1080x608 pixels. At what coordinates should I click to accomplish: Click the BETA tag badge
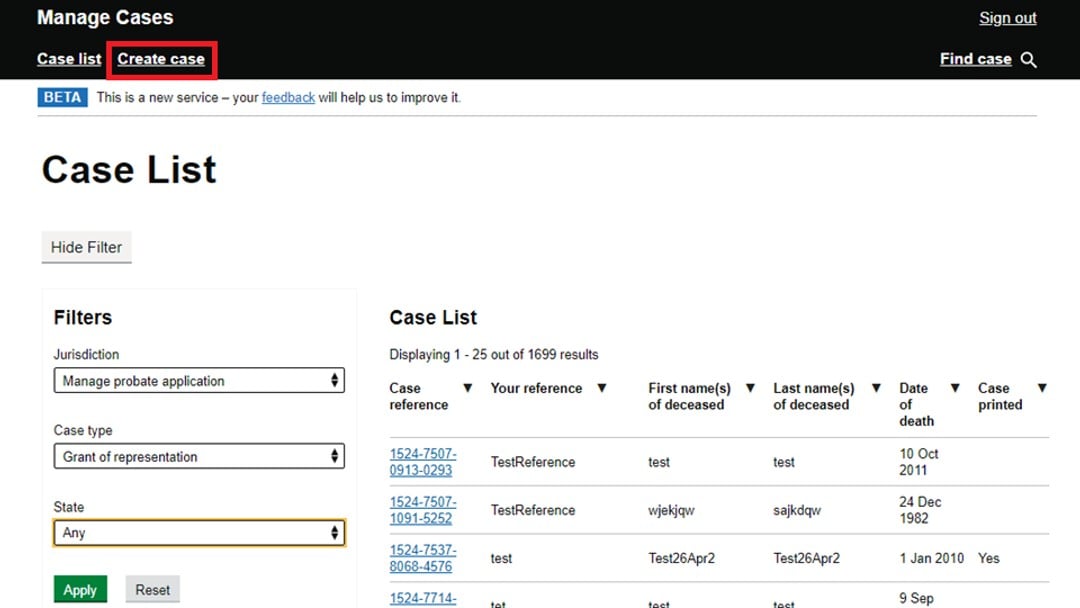(63, 97)
